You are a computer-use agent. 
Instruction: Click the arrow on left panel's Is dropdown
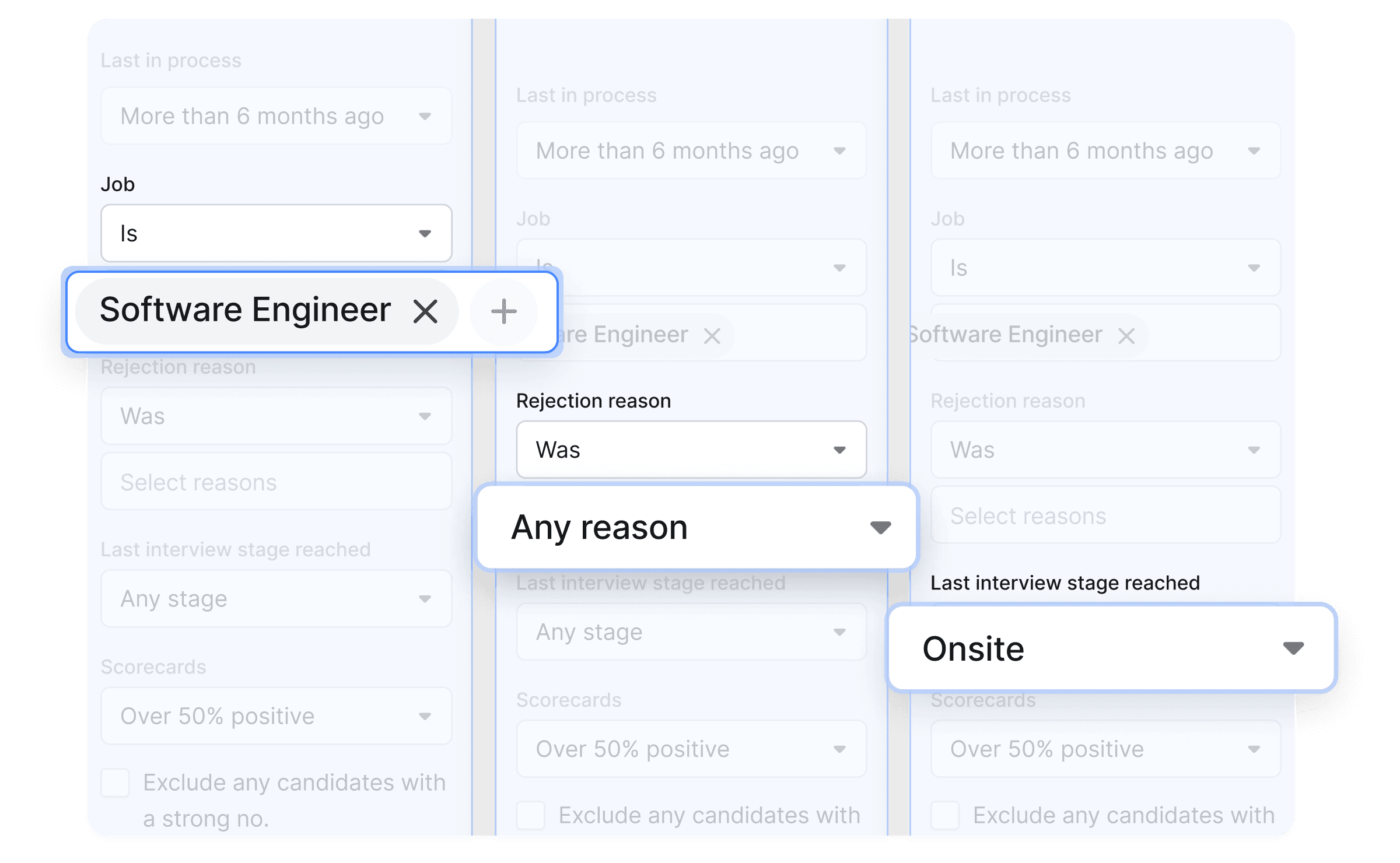[x=425, y=234]
